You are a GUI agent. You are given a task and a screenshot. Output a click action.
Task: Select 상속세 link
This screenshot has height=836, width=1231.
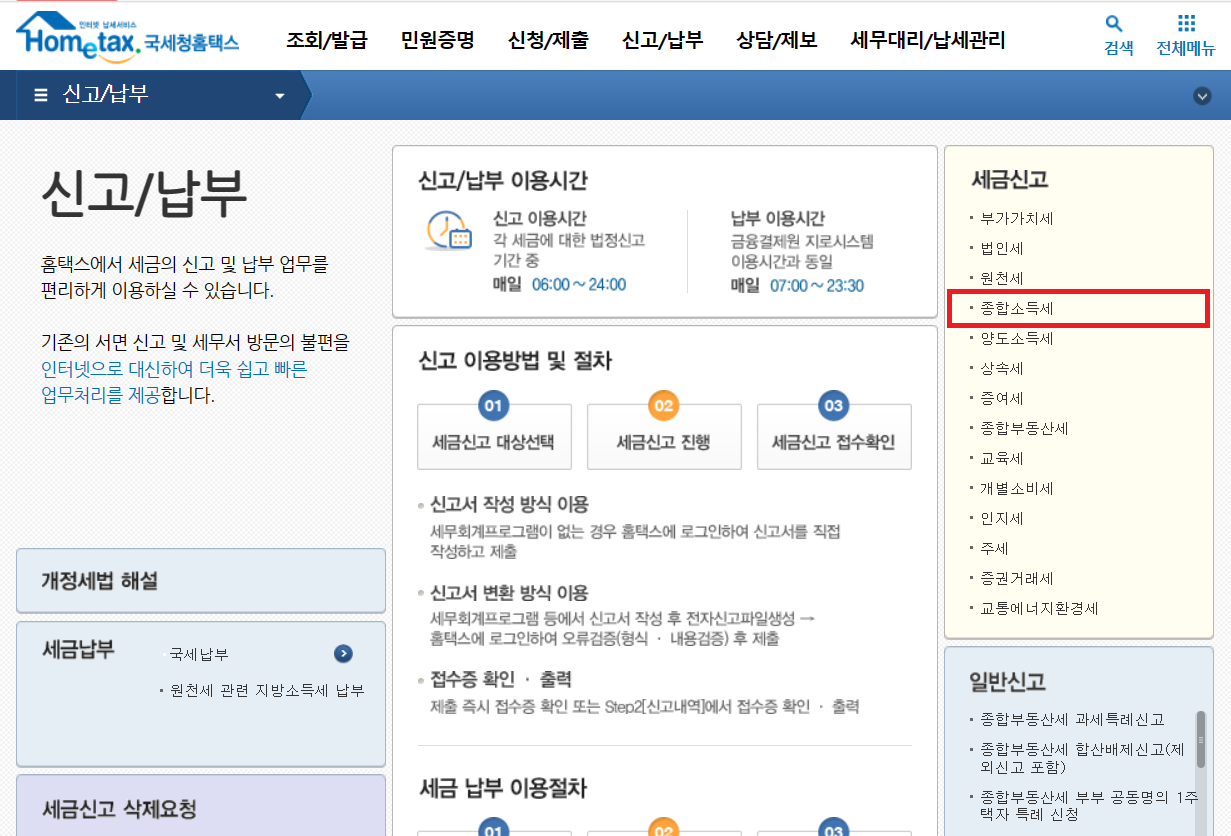pyautogui.click(x=1002, y=368)
